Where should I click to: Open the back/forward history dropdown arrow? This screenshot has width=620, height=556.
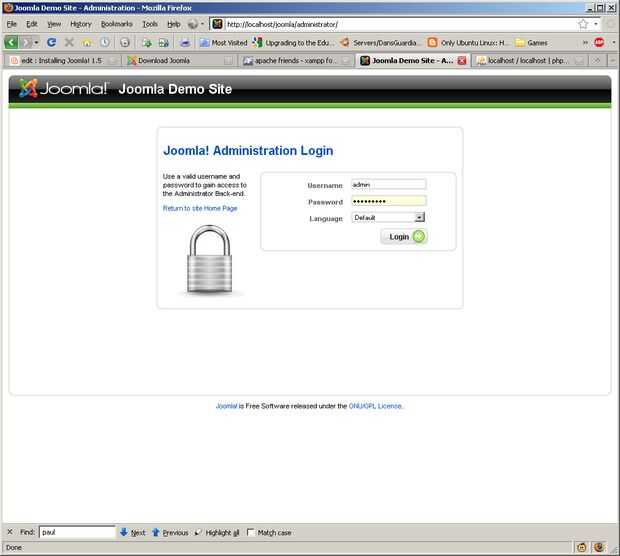coord(36,42)
